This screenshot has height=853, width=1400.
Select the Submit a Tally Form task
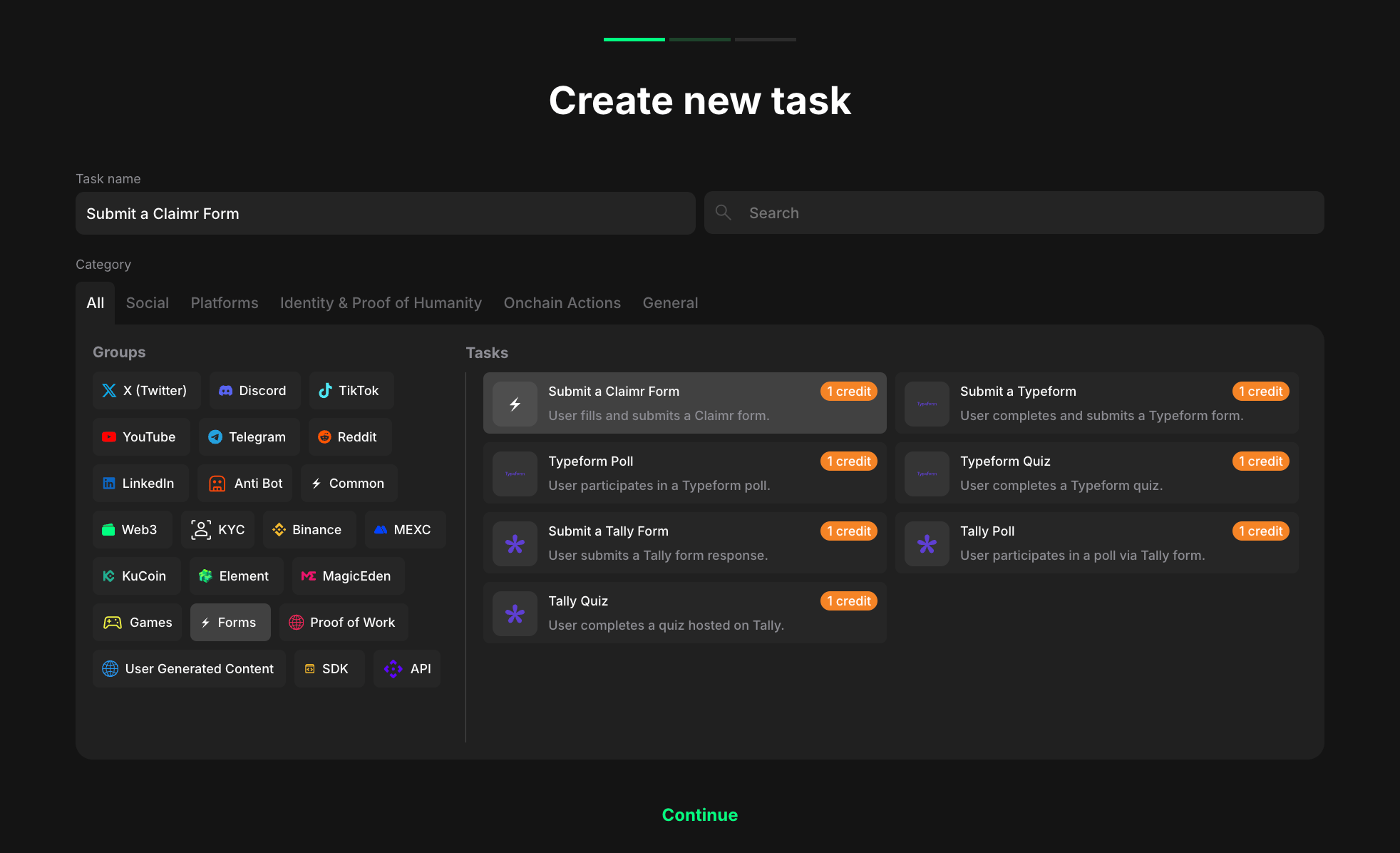[685, 543]
